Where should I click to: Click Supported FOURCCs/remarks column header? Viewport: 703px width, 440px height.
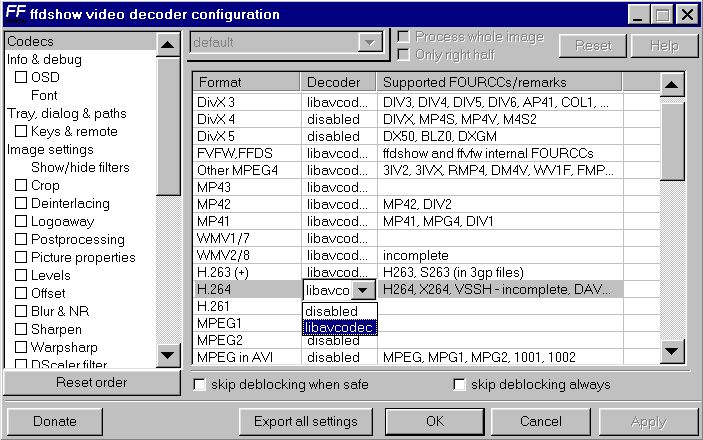coord(499,82)
